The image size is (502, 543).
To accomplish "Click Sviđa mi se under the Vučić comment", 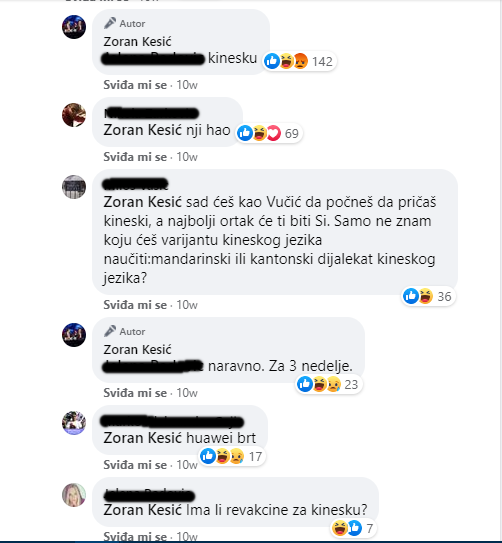I will tap(135, 305).
